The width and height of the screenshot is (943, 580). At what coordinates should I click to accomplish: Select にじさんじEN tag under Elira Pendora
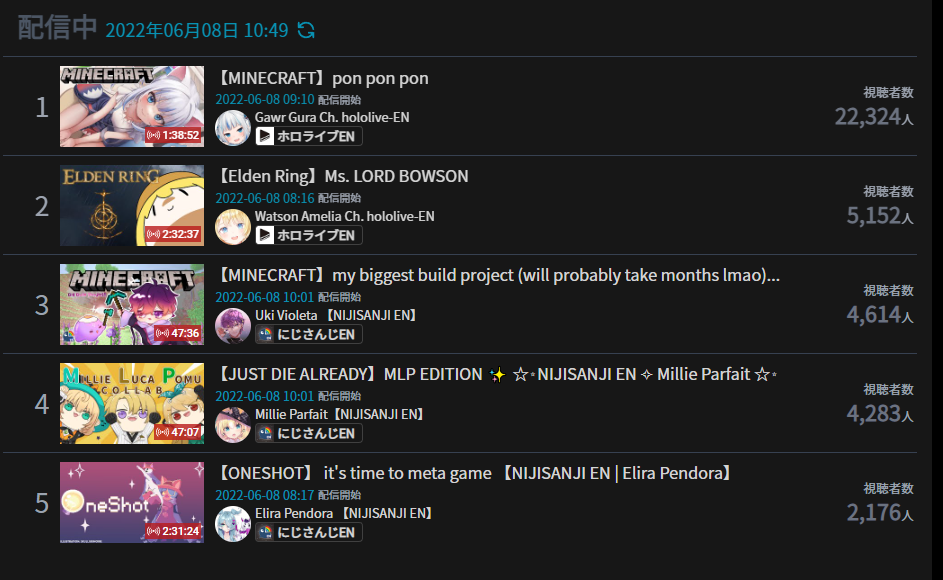[309, 532]
